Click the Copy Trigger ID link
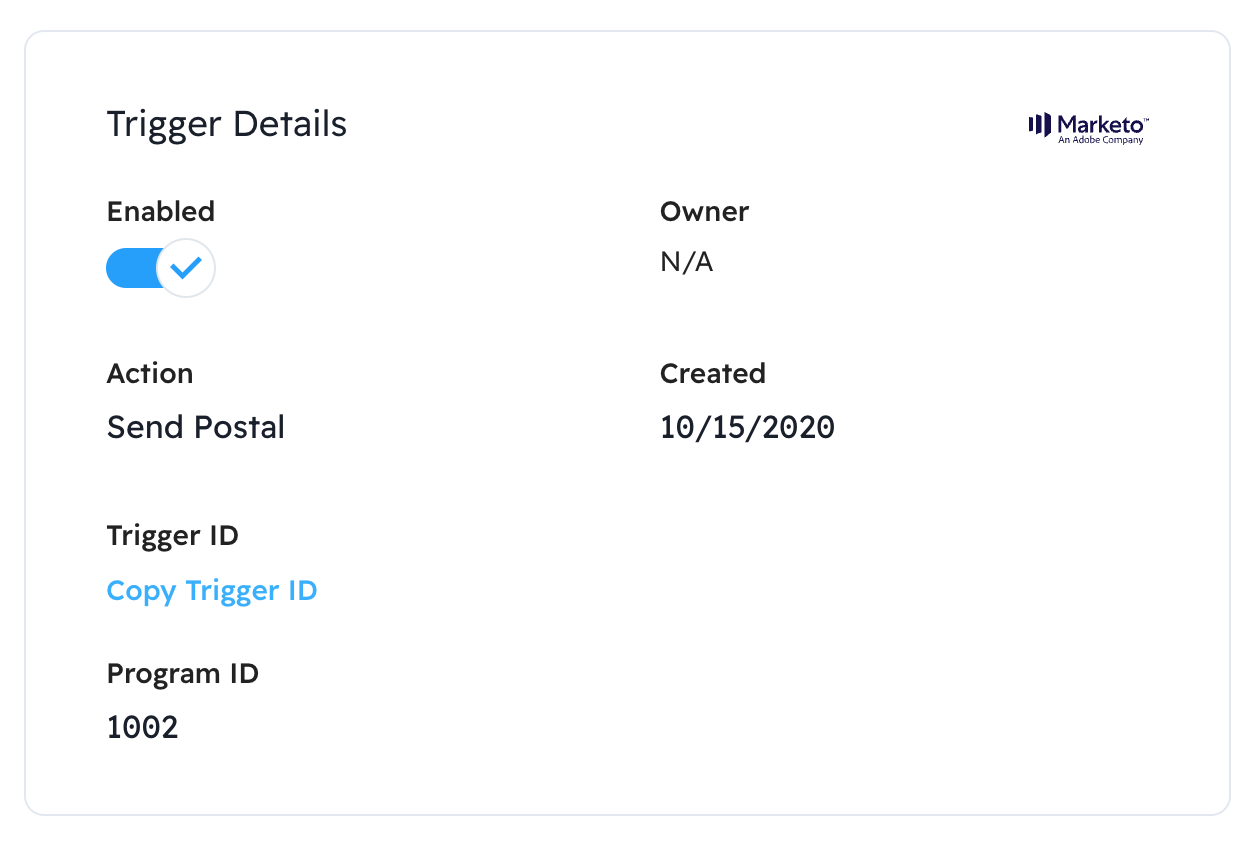This screenshot has height=852, width=1256. coord(212,591)
